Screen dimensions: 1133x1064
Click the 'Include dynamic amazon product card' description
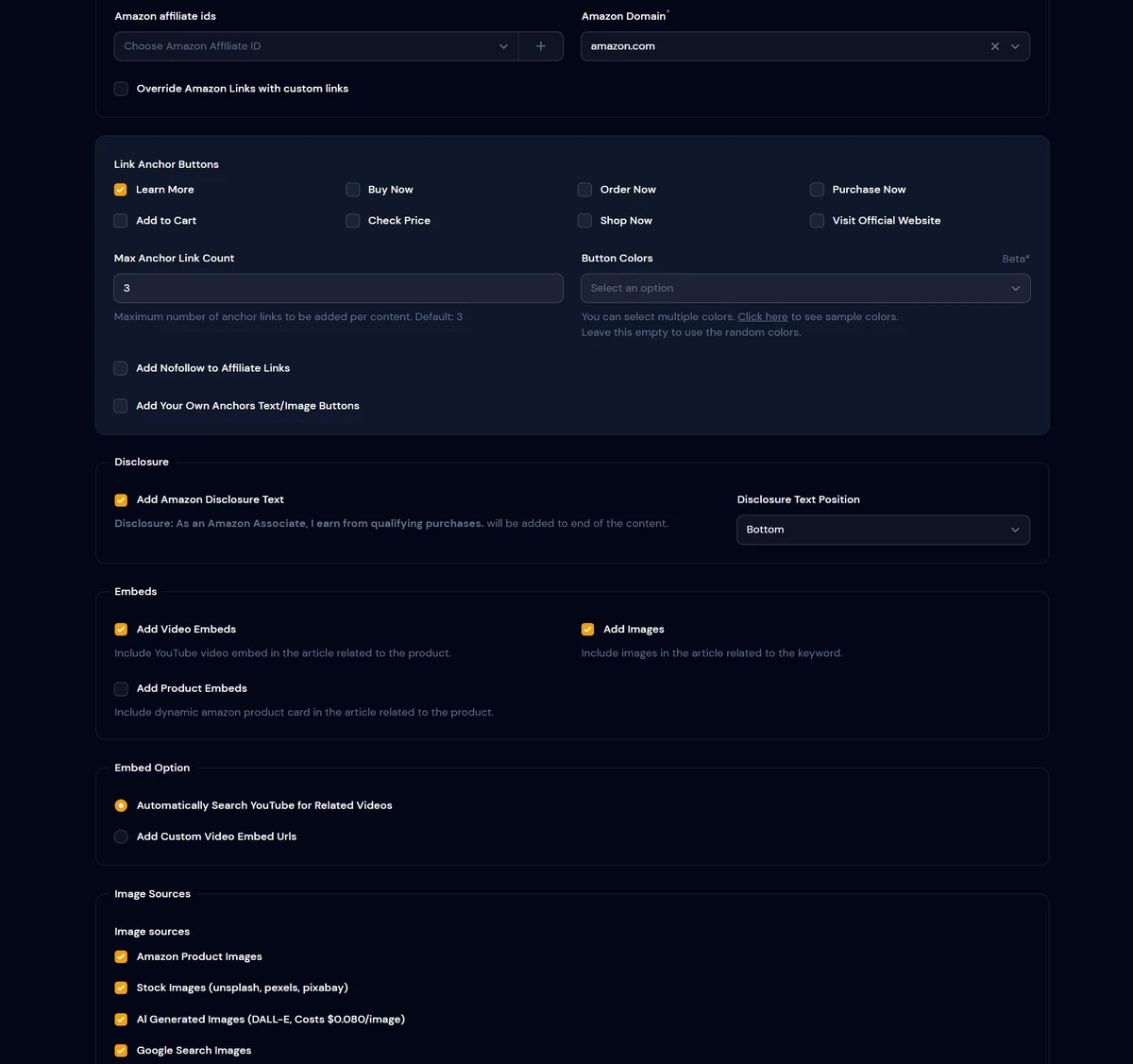[304, 713]
